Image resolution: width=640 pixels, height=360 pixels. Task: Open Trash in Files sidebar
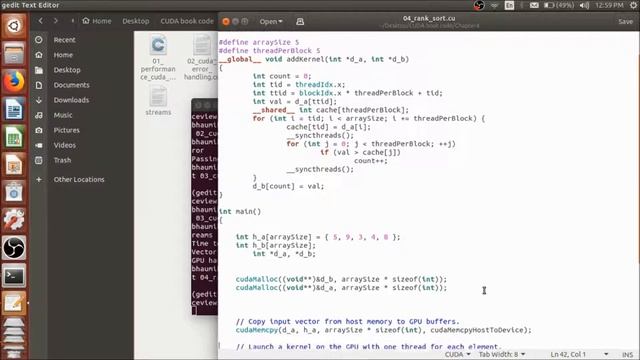point(62,160)
